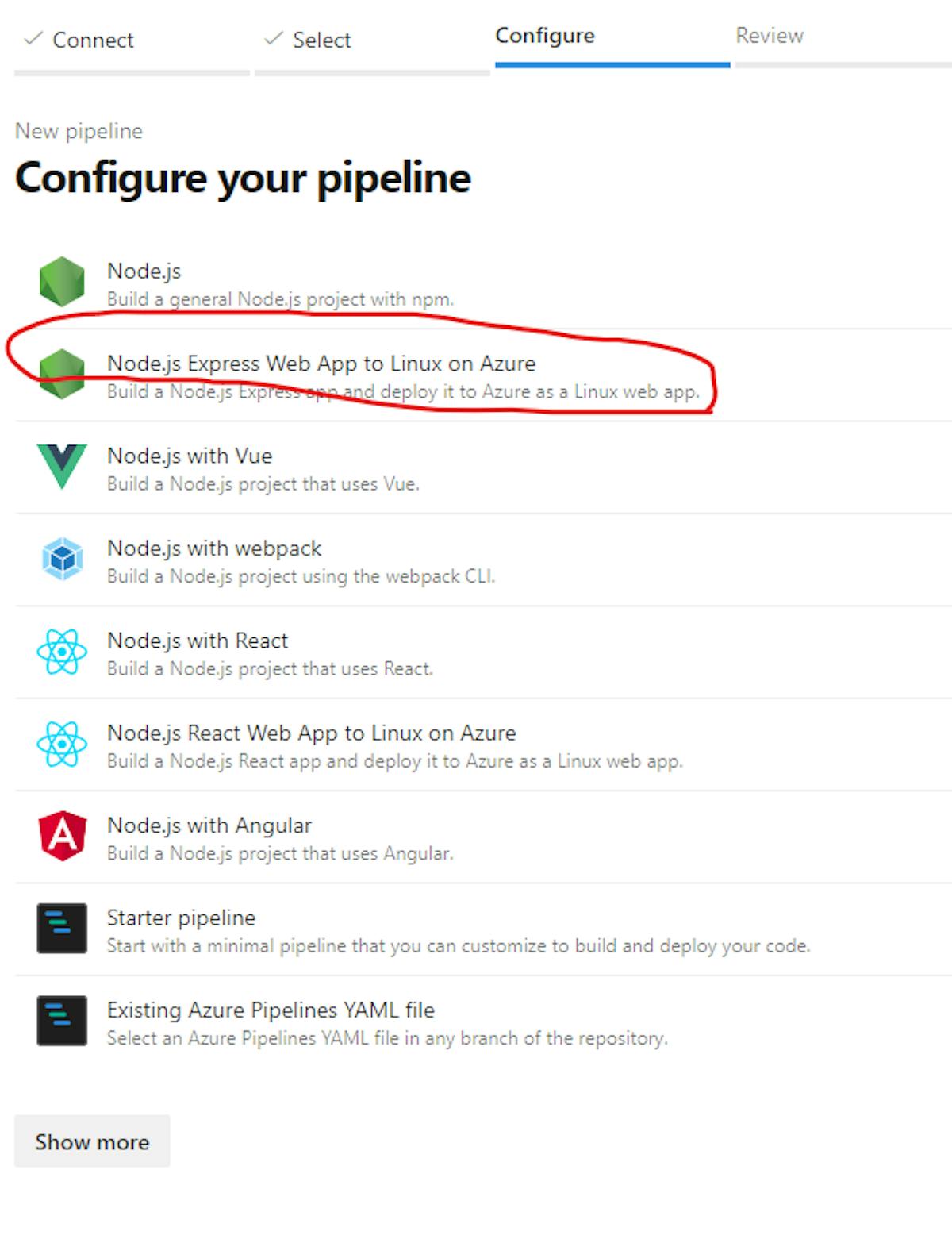Click the React icon for Node.js with React
Screen dimensions: 952x1239
pyautogui.click(x=62, y=652)
